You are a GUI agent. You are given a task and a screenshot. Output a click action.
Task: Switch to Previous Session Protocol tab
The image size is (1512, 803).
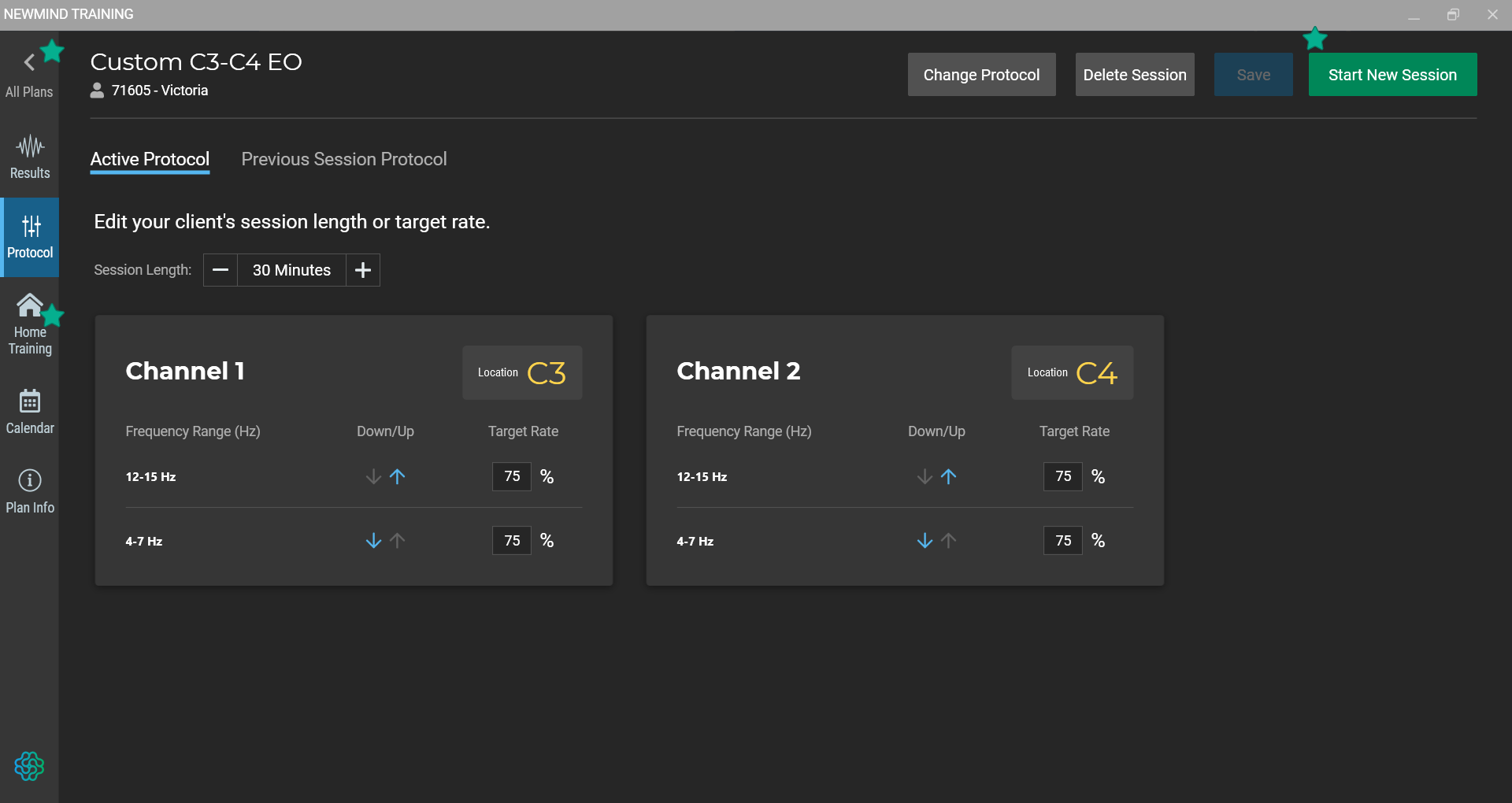tap(344, 159)
